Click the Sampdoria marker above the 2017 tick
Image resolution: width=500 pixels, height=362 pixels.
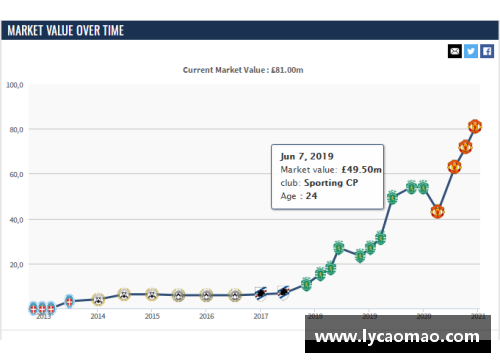pos(261,294)
